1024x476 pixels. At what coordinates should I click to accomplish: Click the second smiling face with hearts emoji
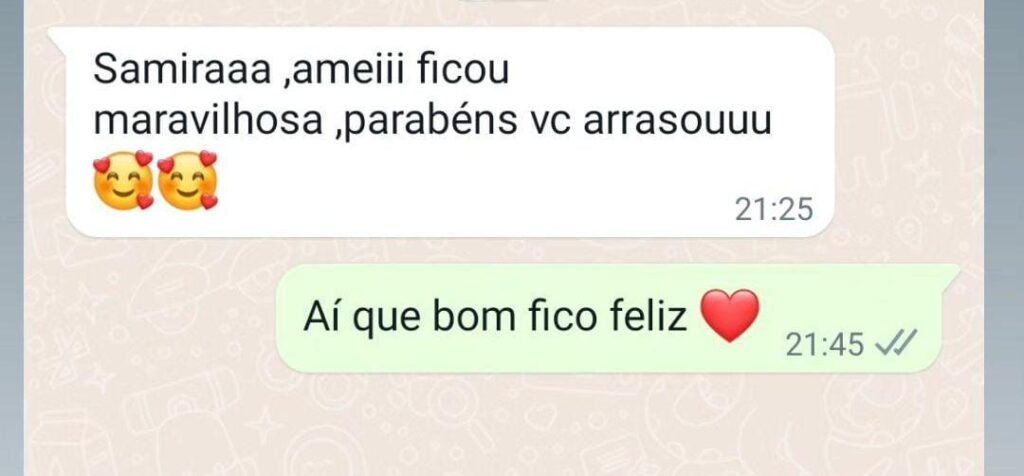click(187, 180)
